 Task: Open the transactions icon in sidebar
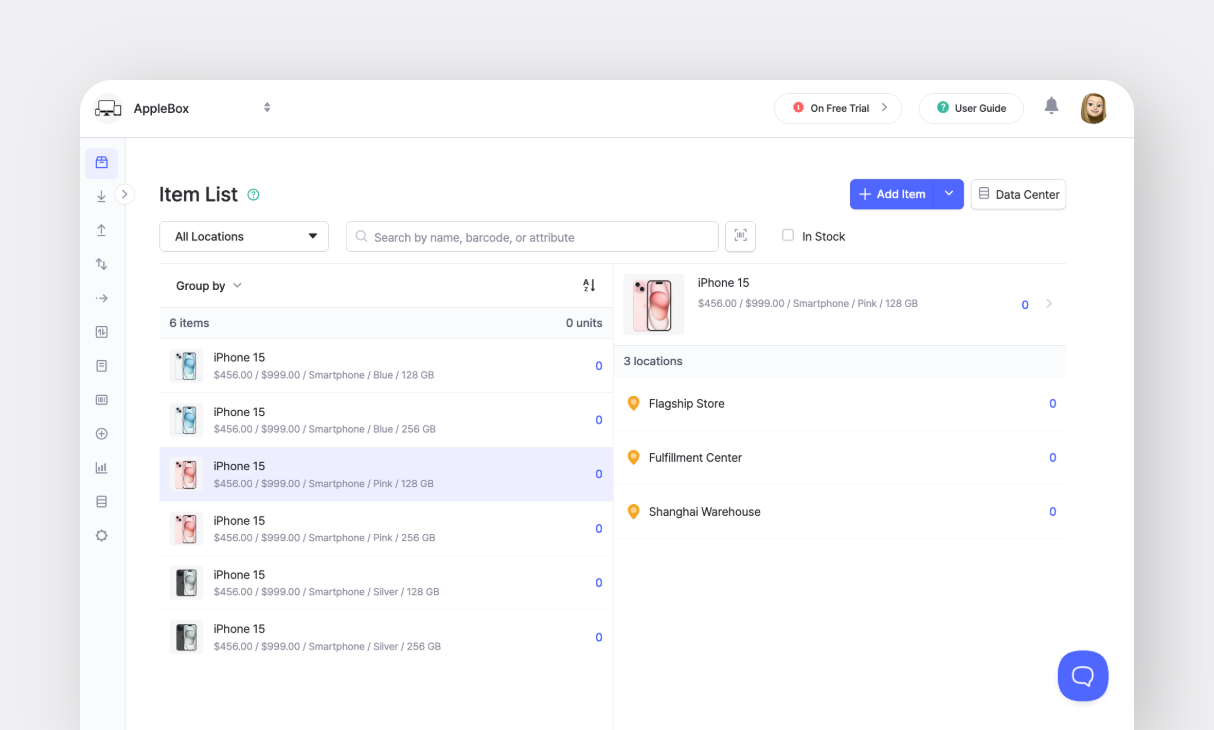pyautogui.click(x=101, y=332)
